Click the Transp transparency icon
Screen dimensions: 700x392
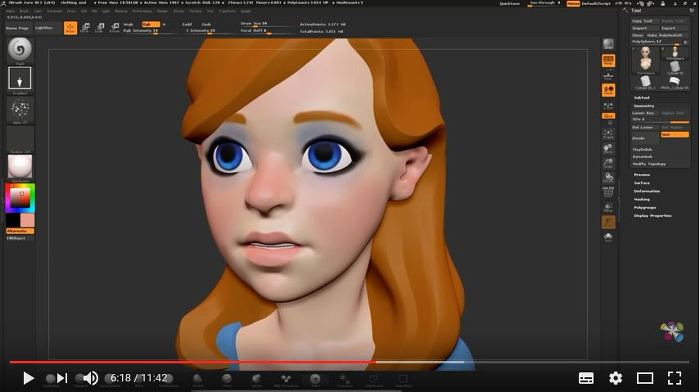(608, 207)
